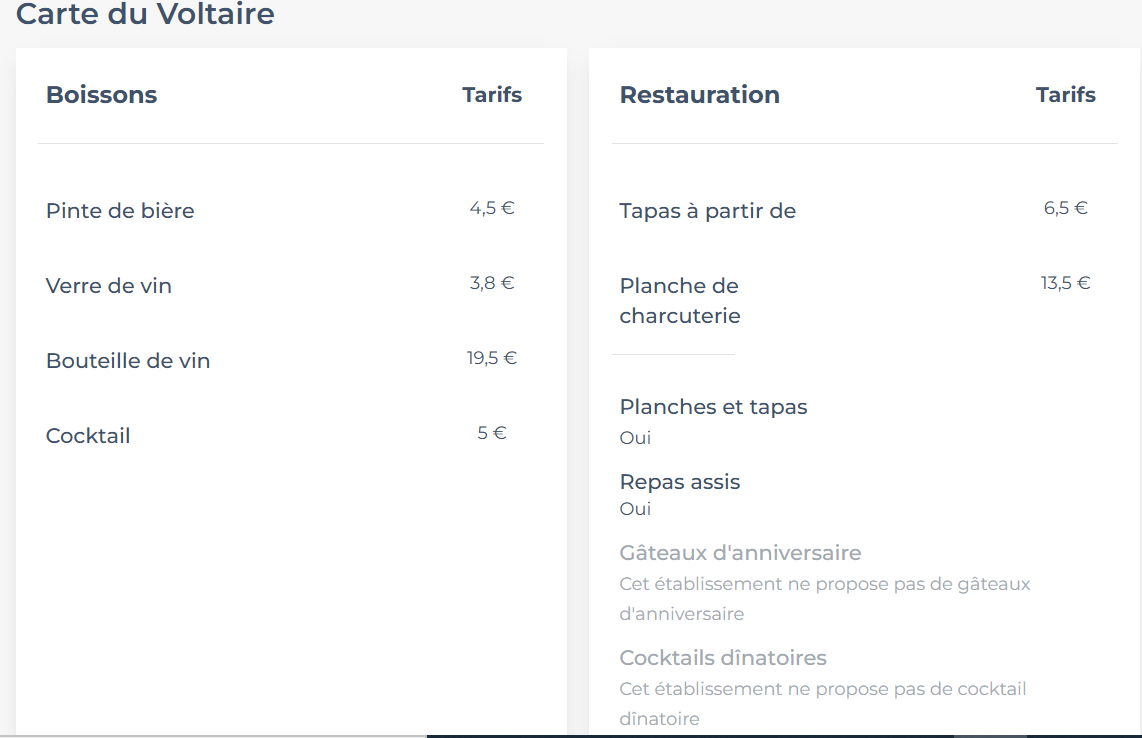
Task: Click the Carte du Voltaire heading
Action: click(145, 13)
